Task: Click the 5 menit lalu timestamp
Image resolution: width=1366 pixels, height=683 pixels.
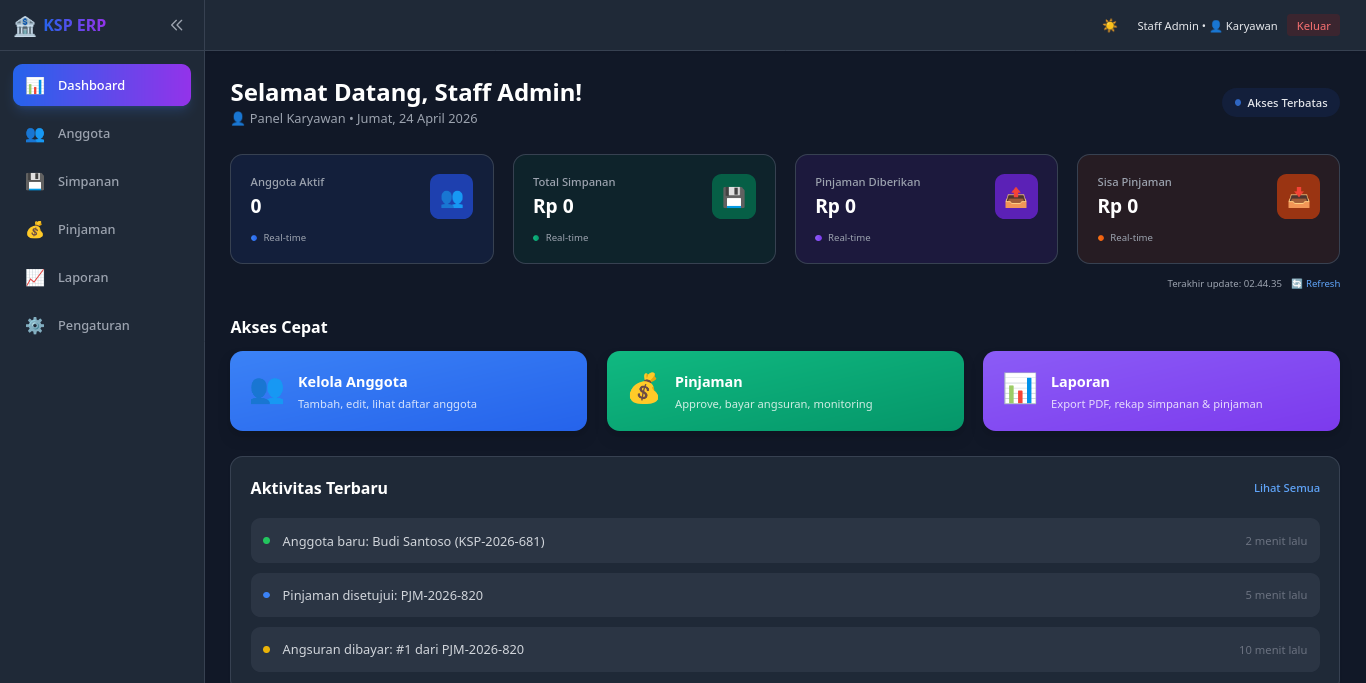Action: 1276,595
